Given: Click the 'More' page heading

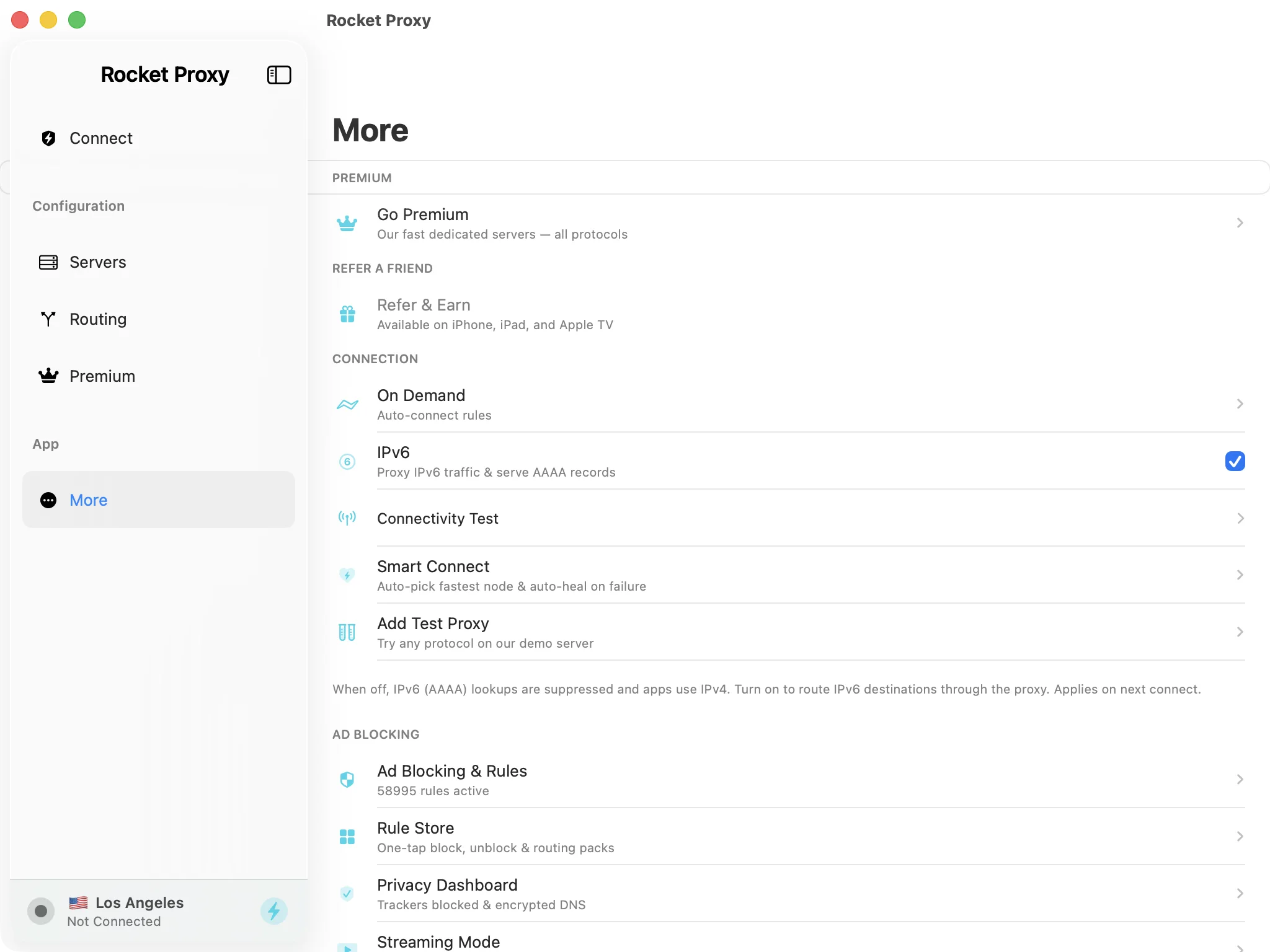Looking at the screenshot, I should click(370, 130).
